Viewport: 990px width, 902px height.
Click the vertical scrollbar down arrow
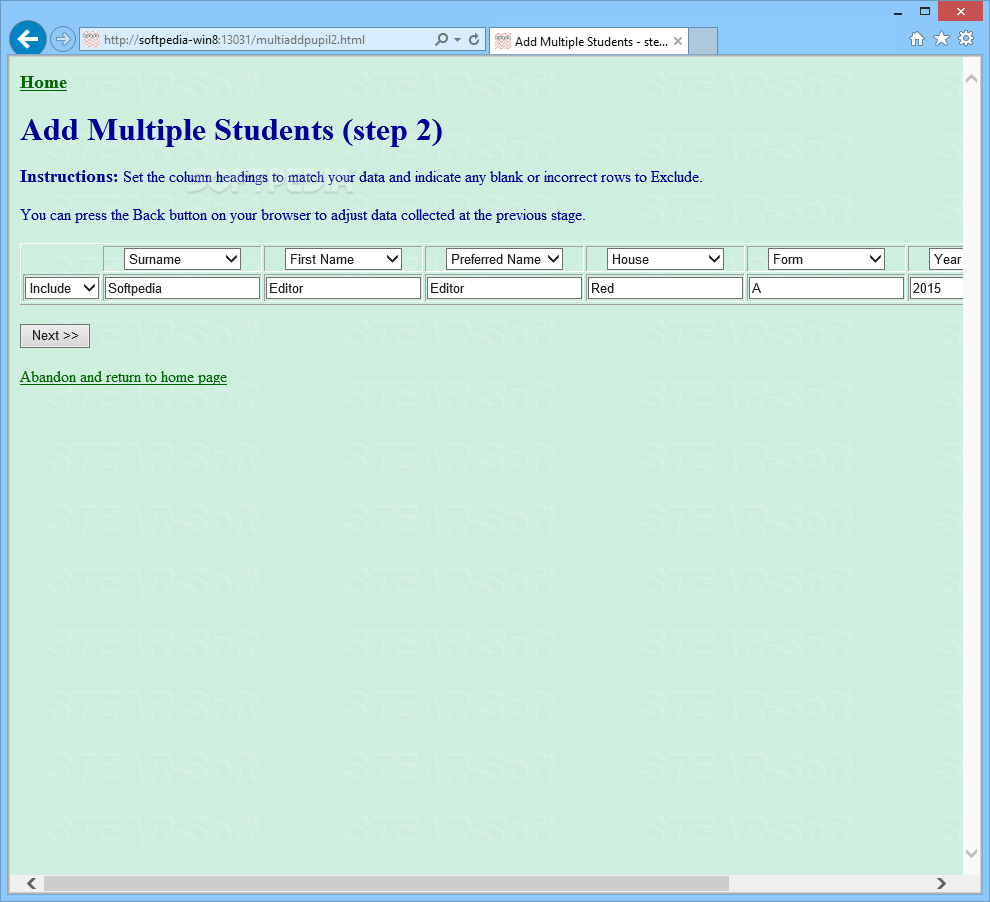coord(972,853)
